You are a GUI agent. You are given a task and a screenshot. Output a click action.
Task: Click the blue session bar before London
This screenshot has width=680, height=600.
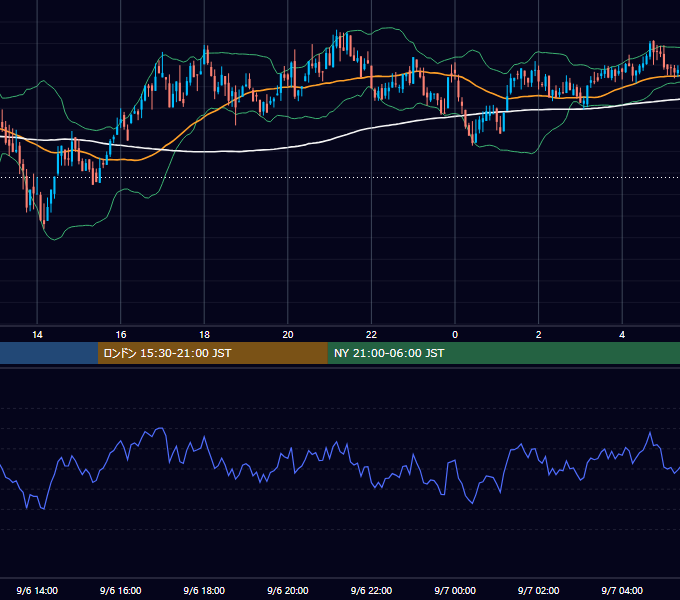(49, 353)
